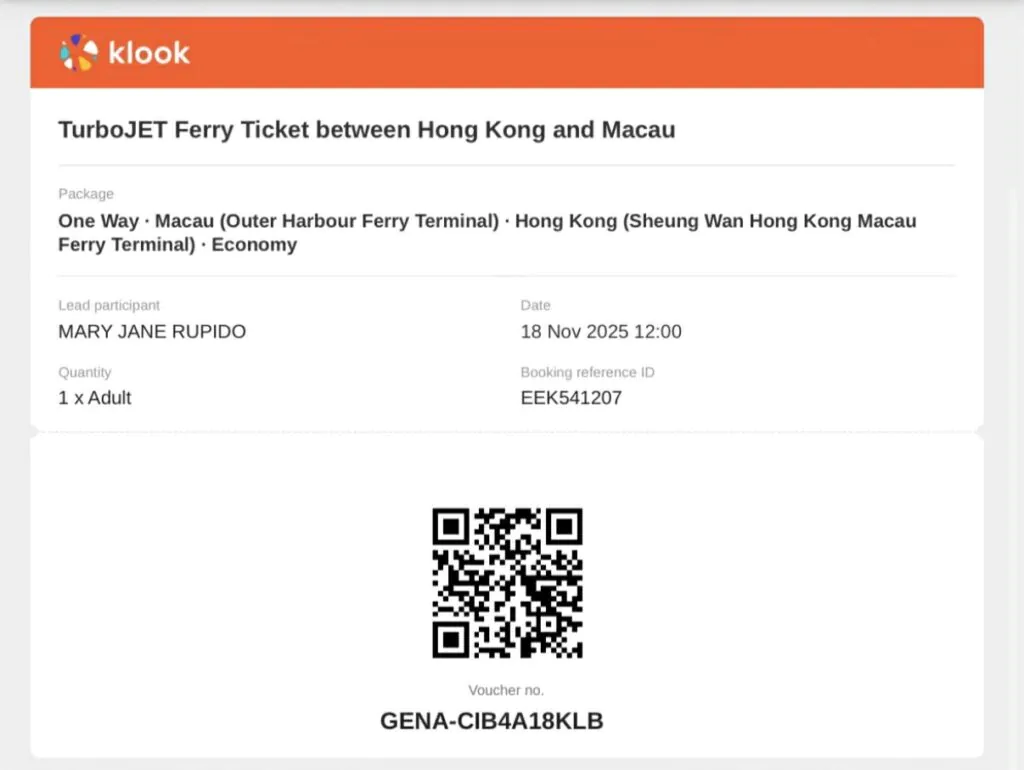Select voucher number GENA-CIB4A18KLB

tap(492, 720)
